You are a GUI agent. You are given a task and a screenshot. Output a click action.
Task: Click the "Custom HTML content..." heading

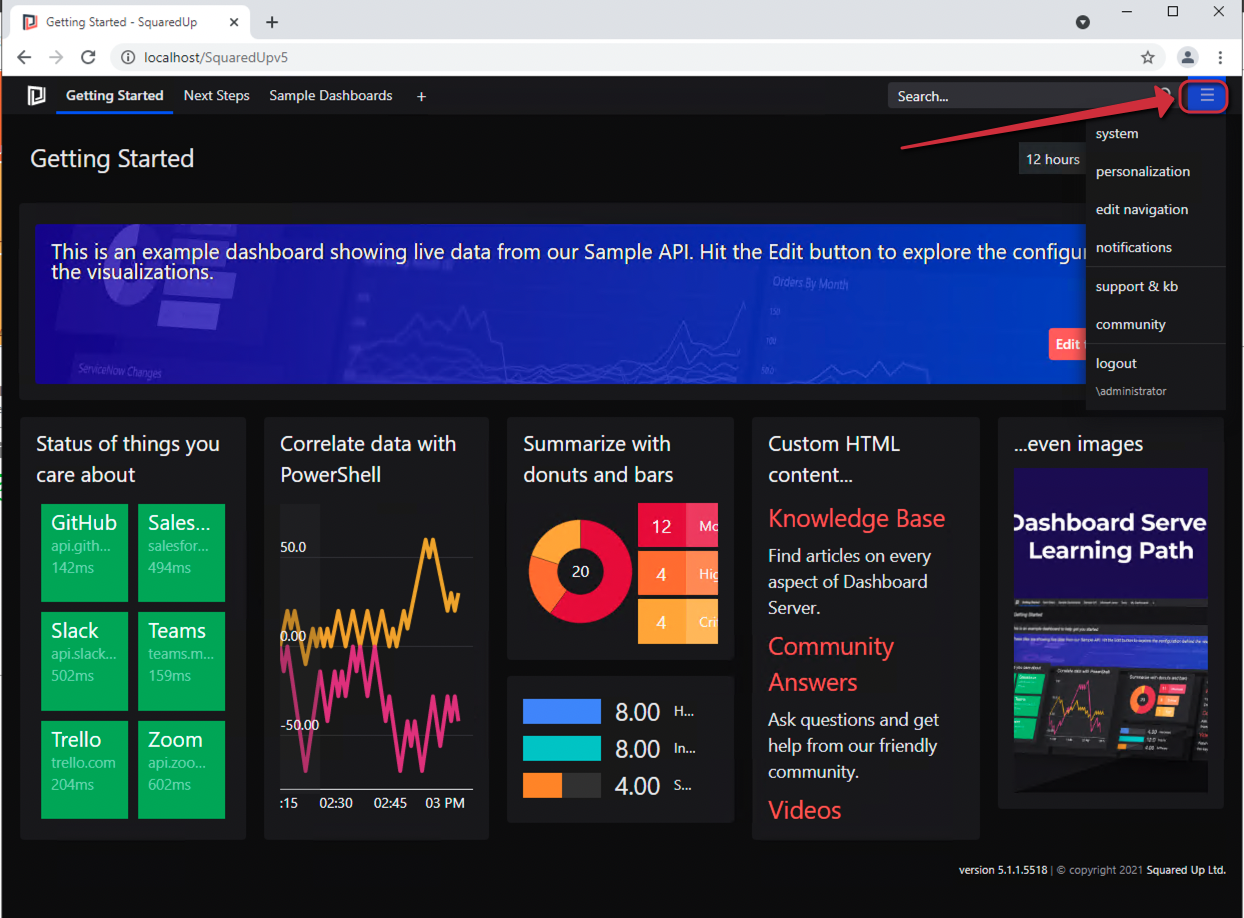tap(834, 459)
